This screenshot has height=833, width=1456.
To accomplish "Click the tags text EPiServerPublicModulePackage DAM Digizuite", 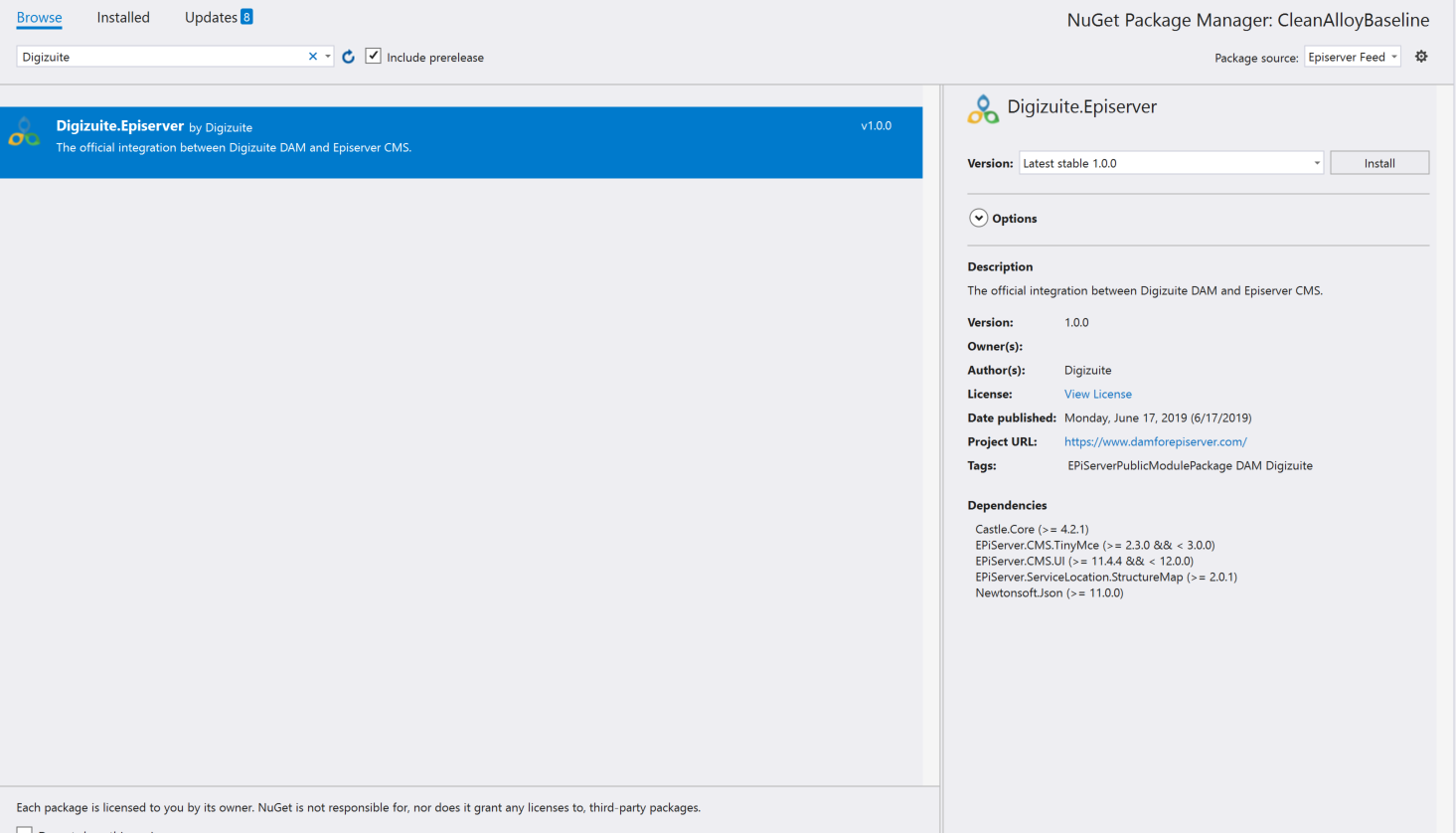I will tap(1190, 465).
